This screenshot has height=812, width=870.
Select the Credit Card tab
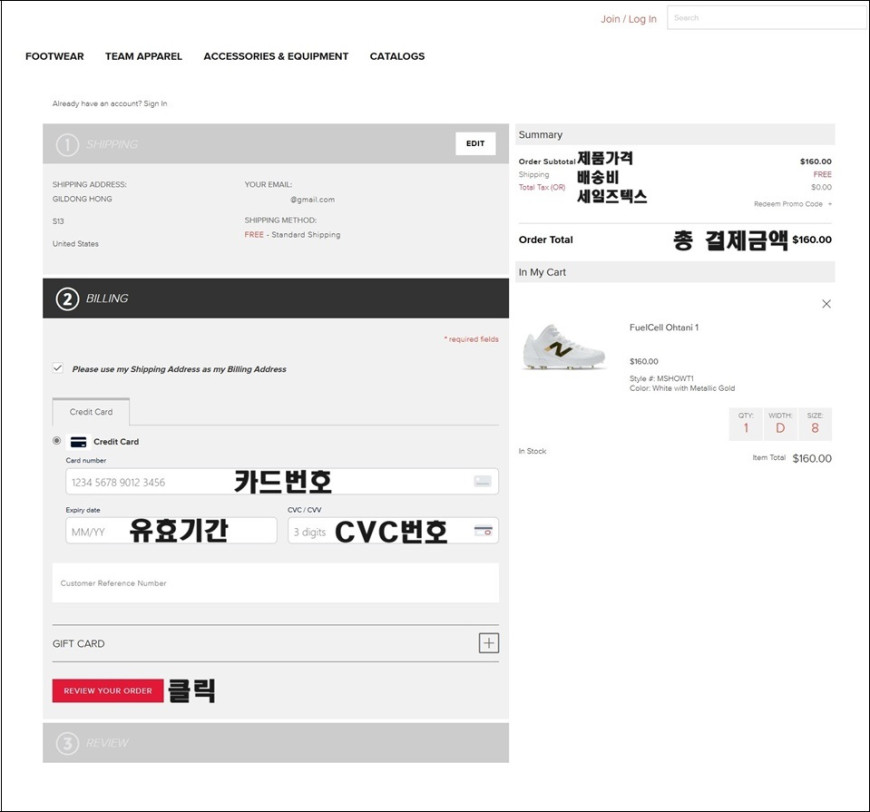point(91,412)
